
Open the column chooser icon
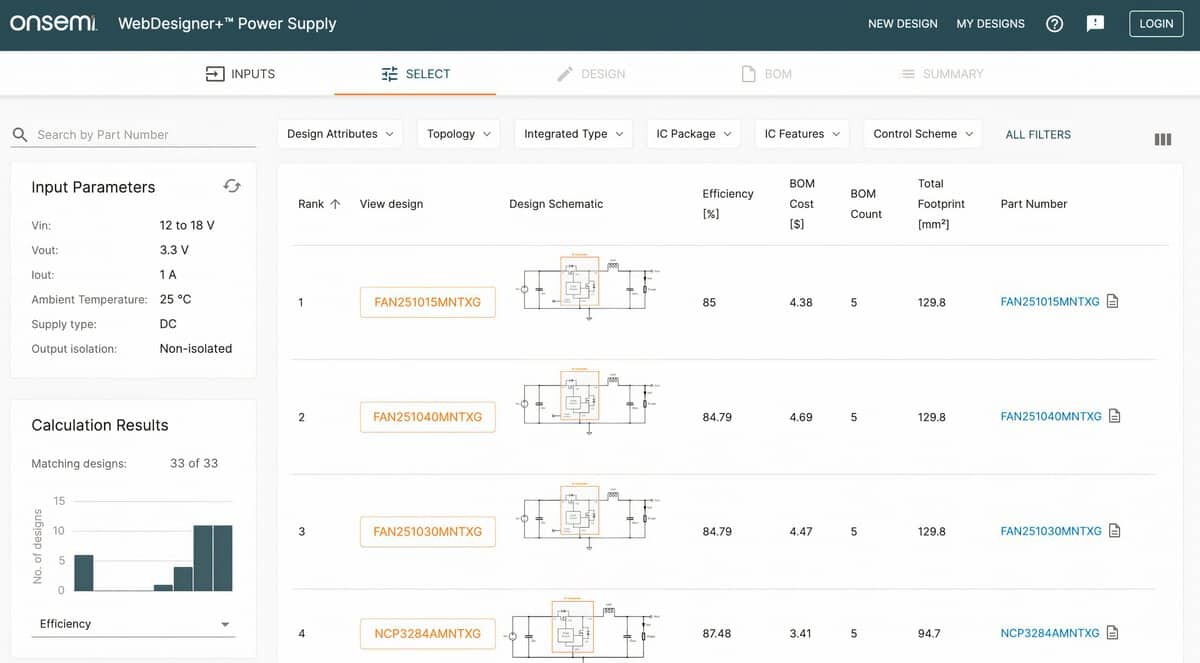click(x=1162, y=140)
